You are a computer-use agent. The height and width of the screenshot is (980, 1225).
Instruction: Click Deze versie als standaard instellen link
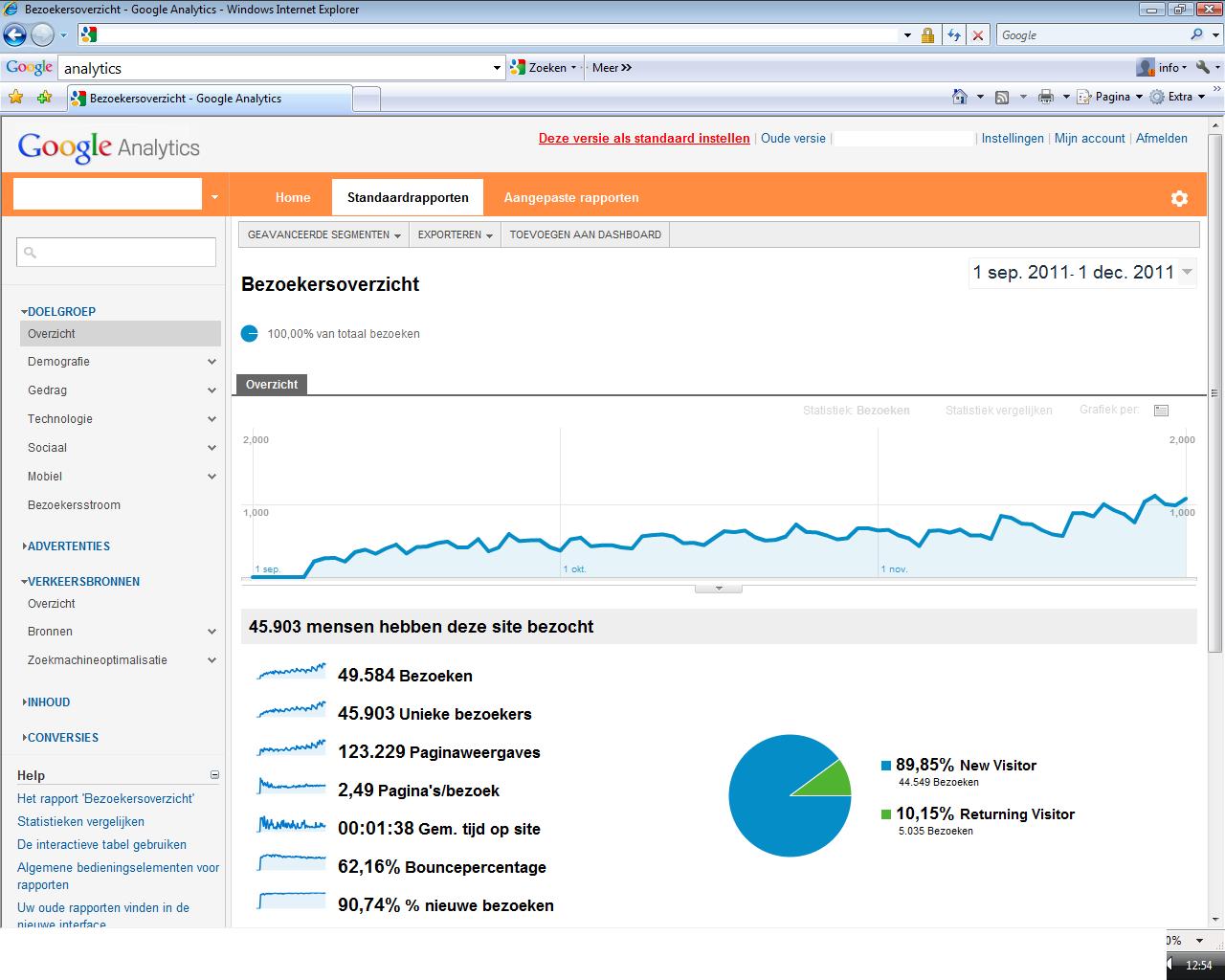[x=644, y=138]
